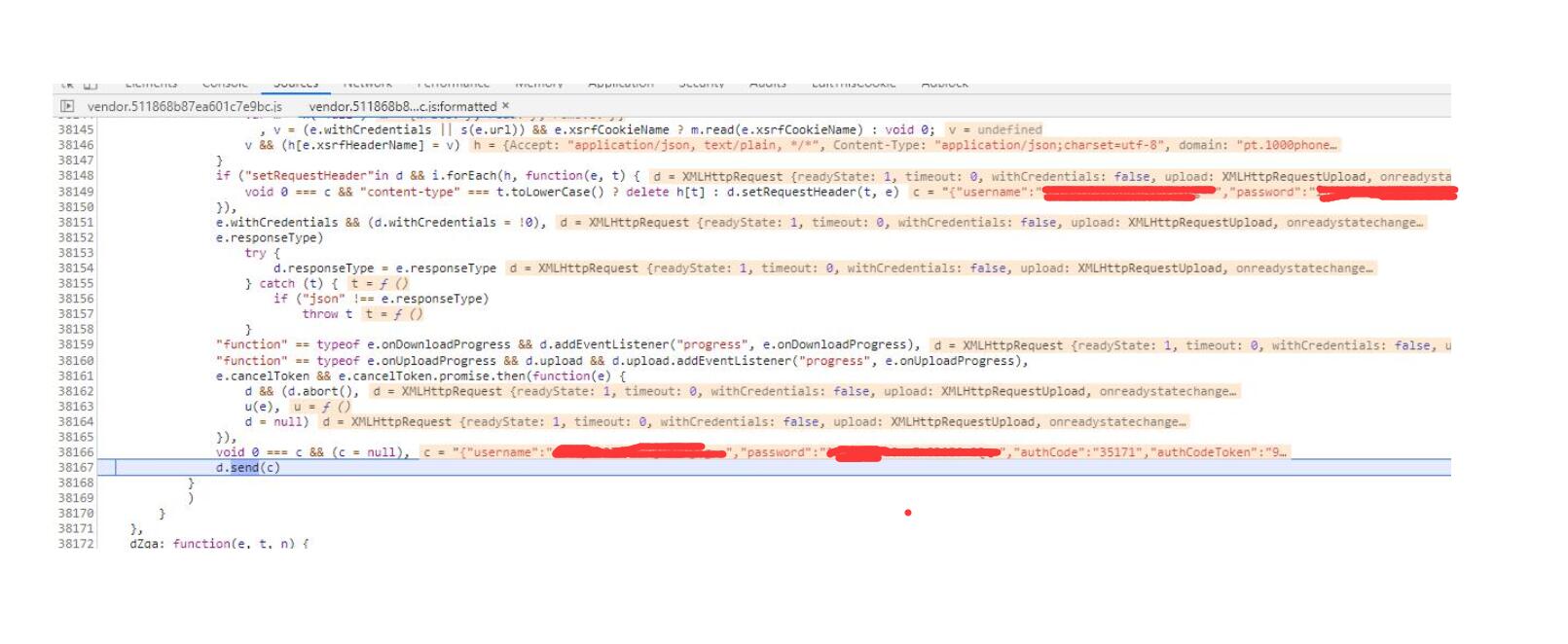Screen dimensions: 1568x644
Task: Select the vendor.511868b8…c.js:formatted tab
Action: pos(402,106)
